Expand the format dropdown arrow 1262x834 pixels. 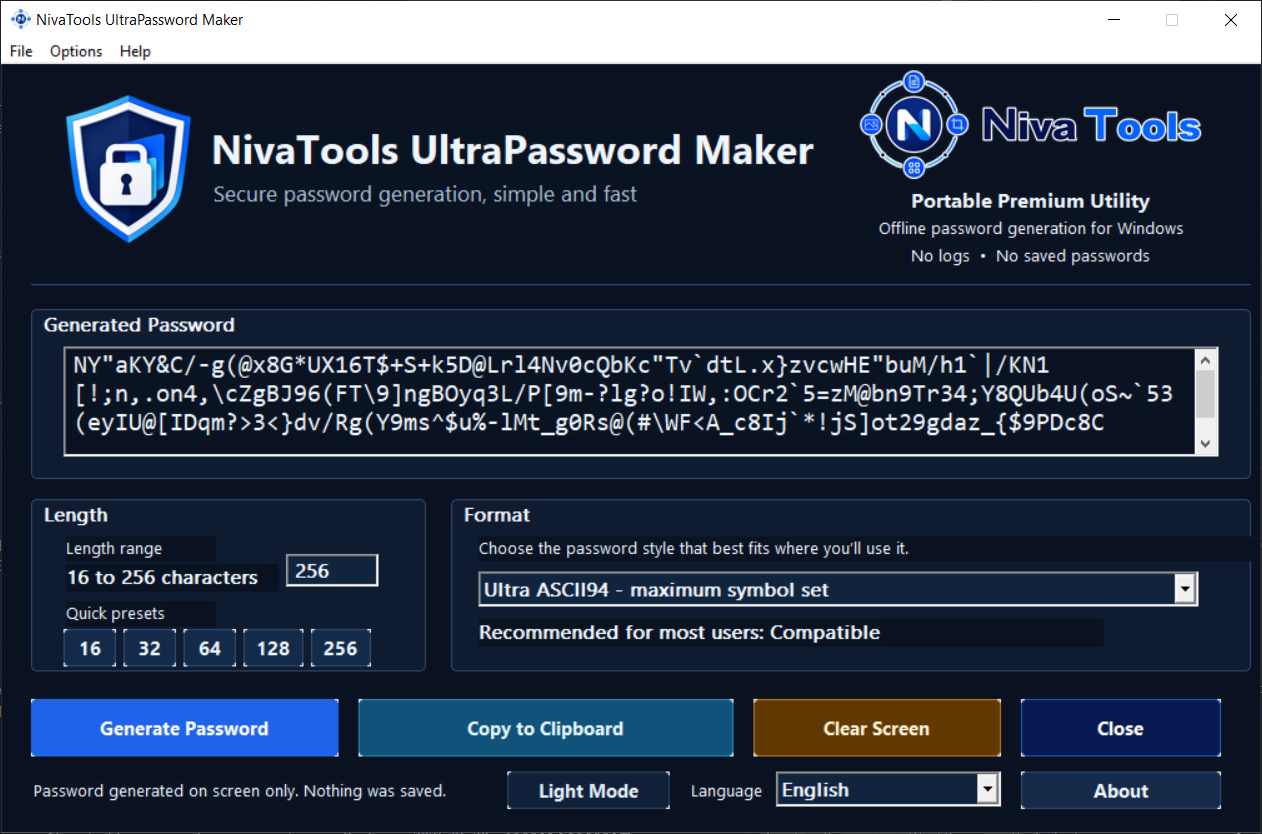tap(1186, 590)
